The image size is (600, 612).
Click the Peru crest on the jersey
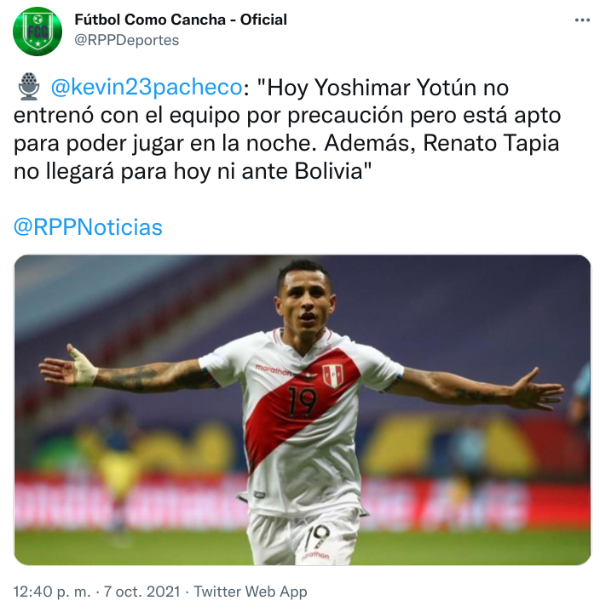point(333,375)
